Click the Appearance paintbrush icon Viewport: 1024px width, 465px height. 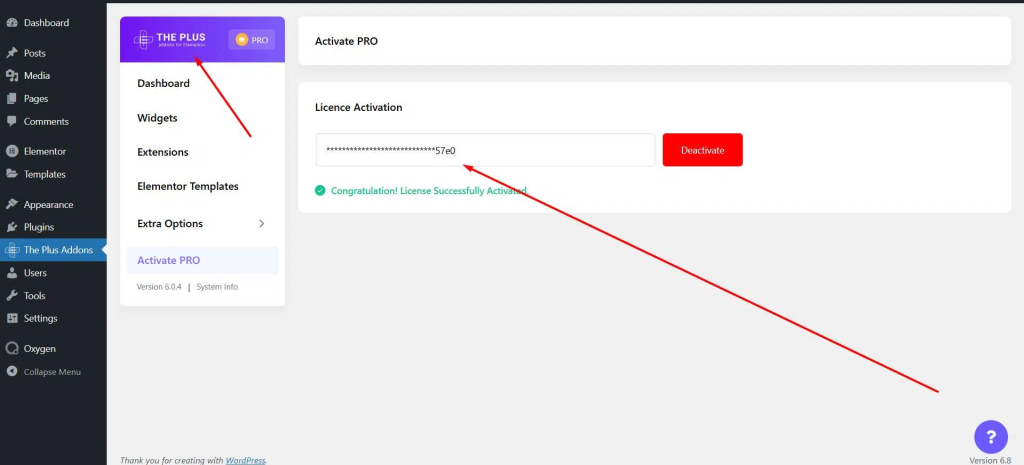point(12,205)
